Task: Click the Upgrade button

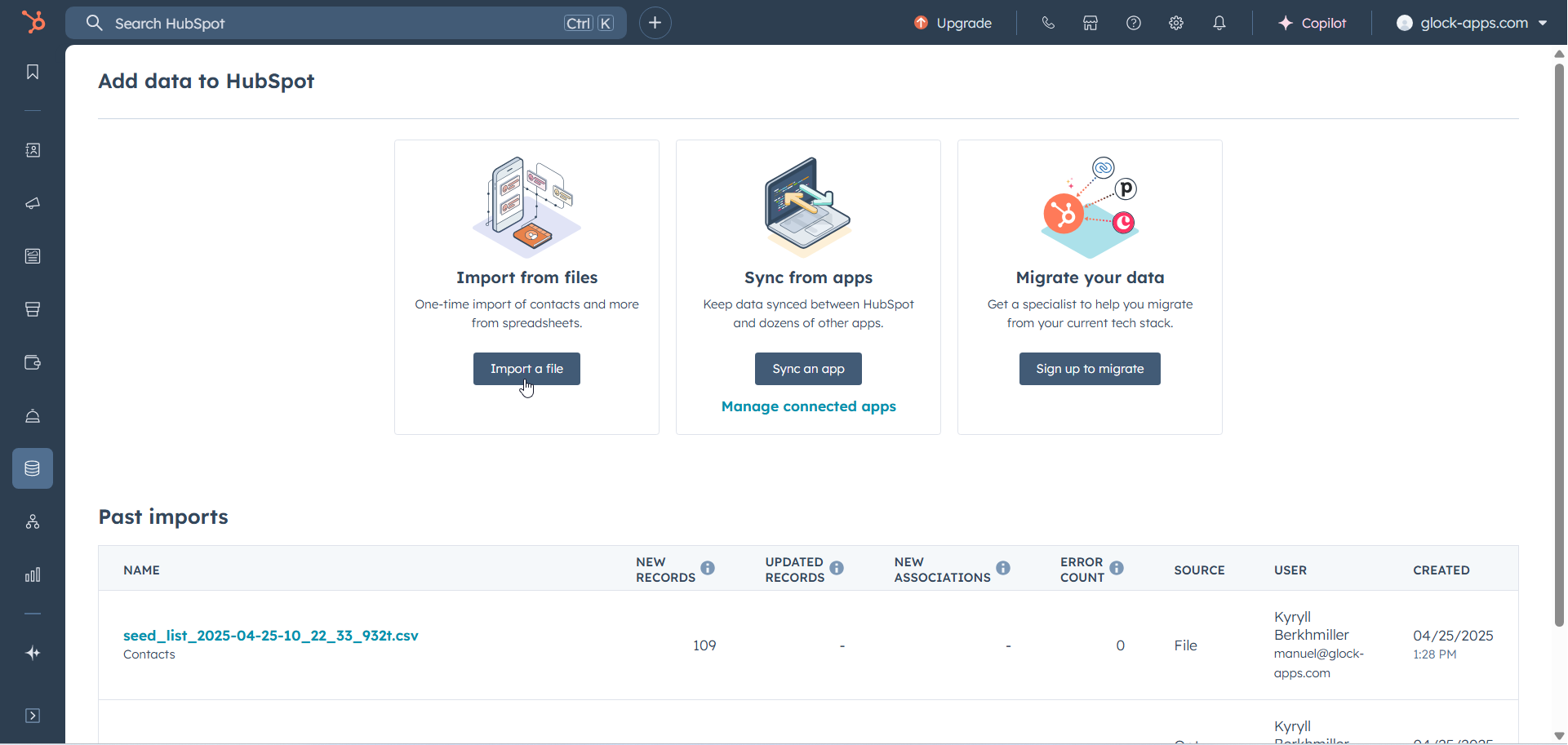Action: point(953,23)
